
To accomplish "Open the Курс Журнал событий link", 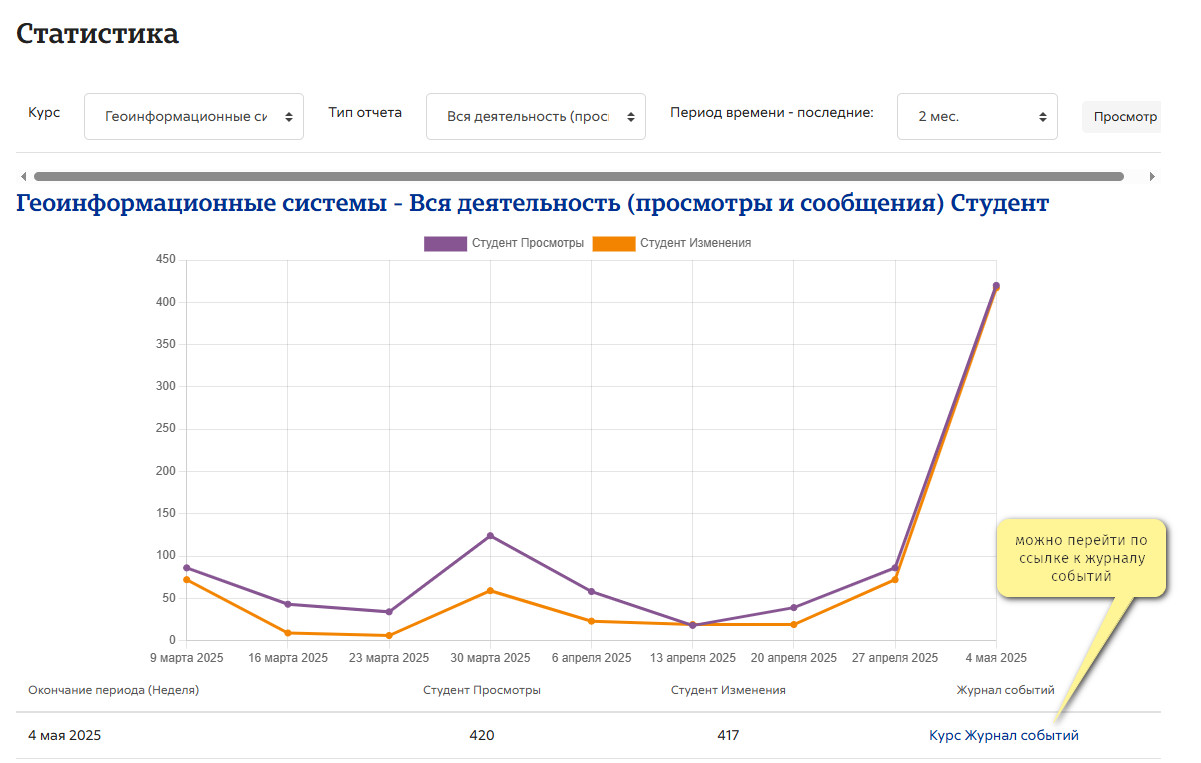I will [x=1004, y=735].
